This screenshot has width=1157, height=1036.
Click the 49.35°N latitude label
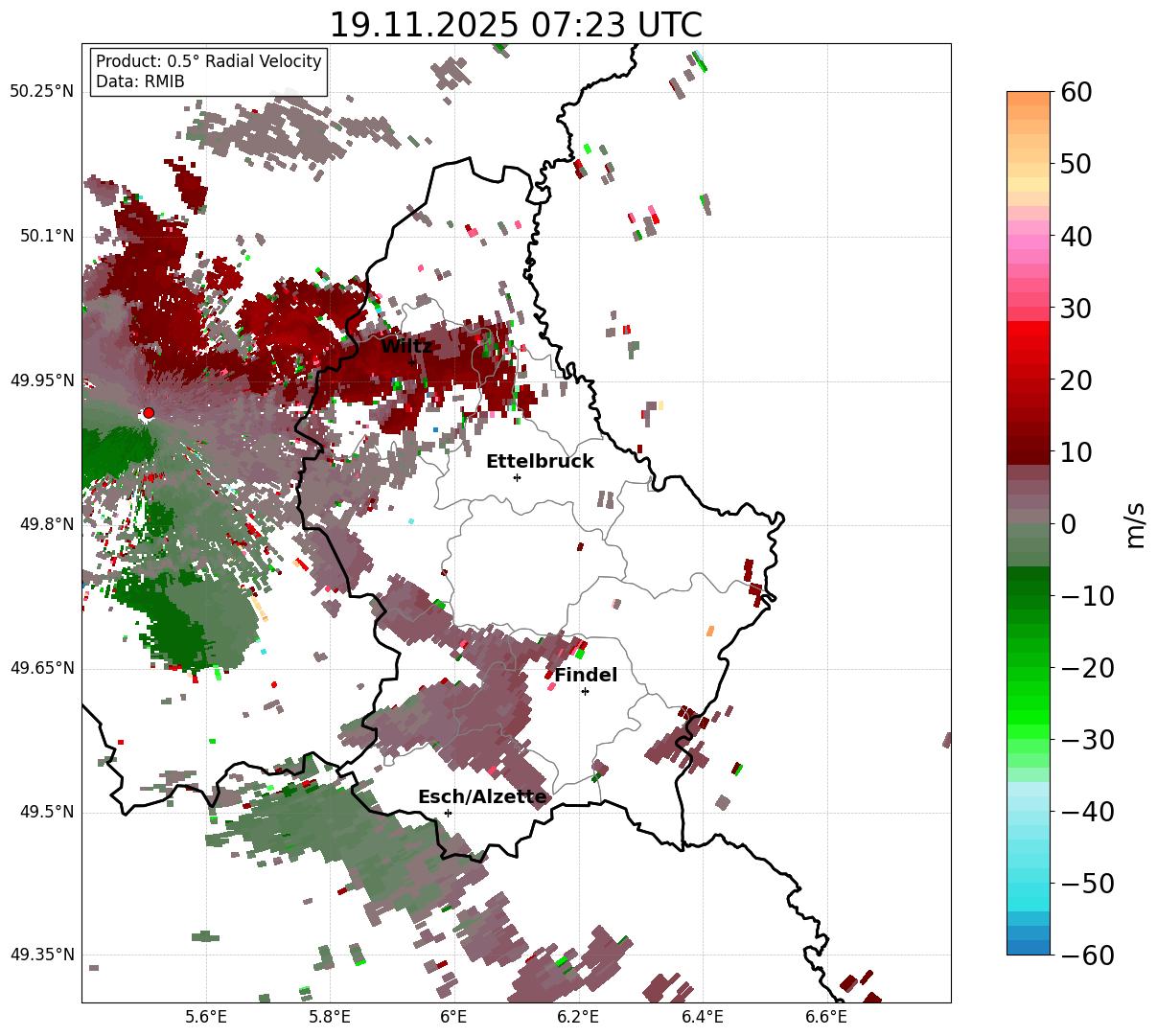41,955
